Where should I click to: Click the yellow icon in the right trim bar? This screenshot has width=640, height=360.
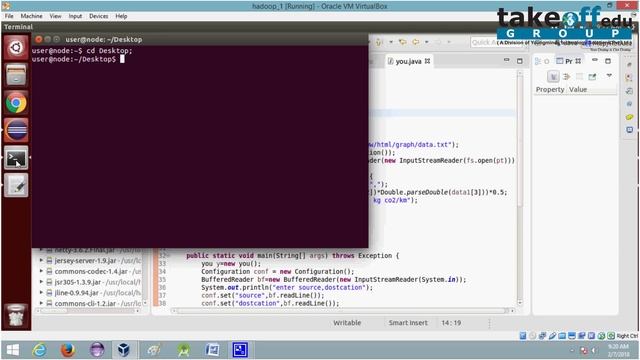click(629, 117)
